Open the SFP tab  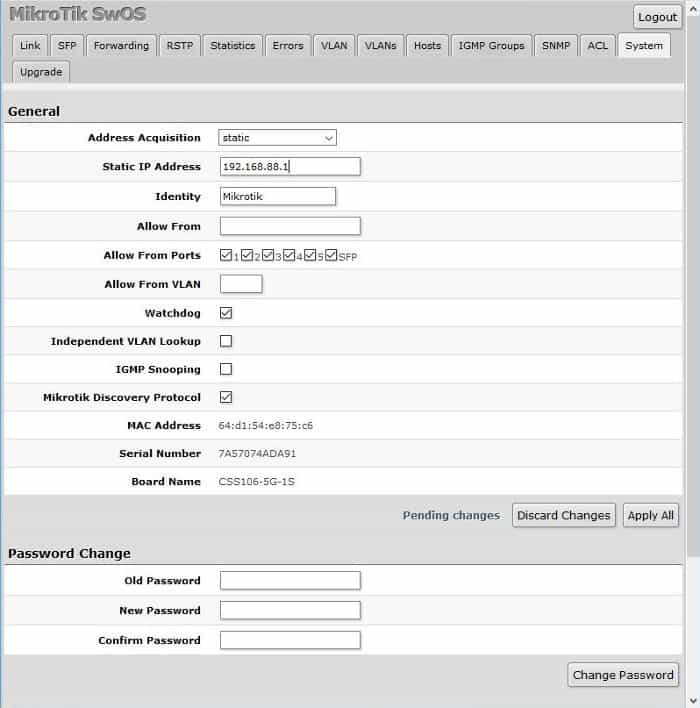67,46
